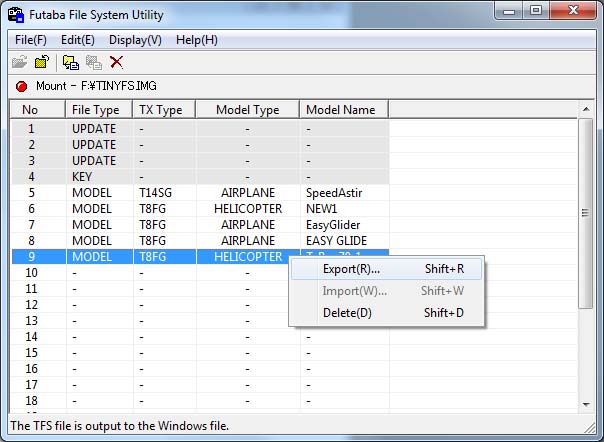
Task: Choose Export(R)... from the context menu
Action: coord(351,269)
